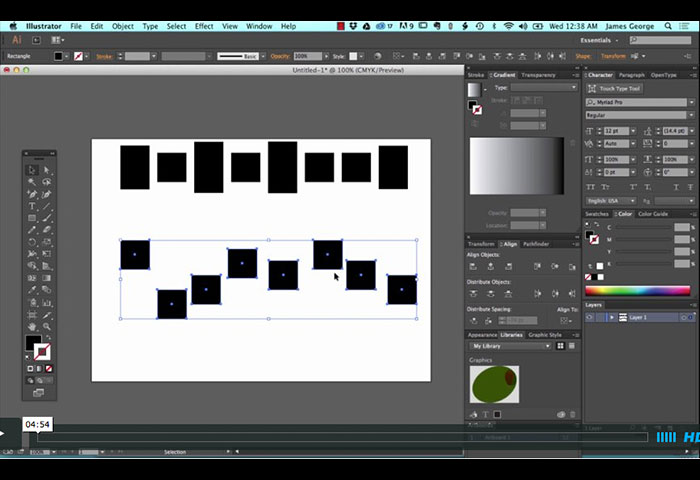Switch to the Graphic Style tab

coord(545,335)
